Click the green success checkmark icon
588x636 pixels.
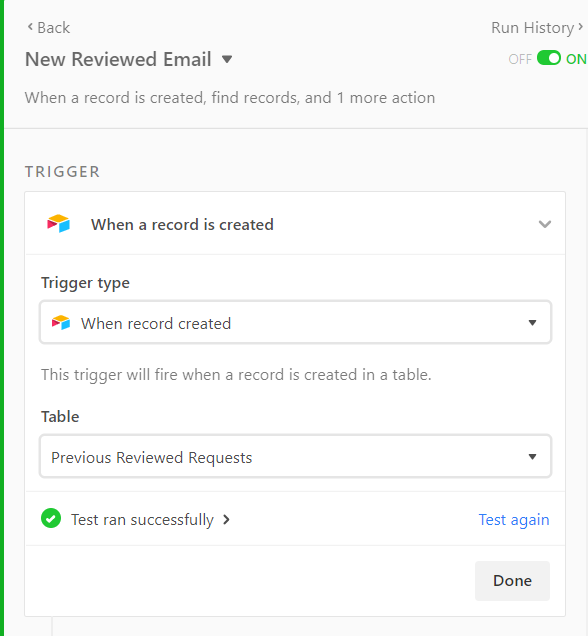pos(51,518)
